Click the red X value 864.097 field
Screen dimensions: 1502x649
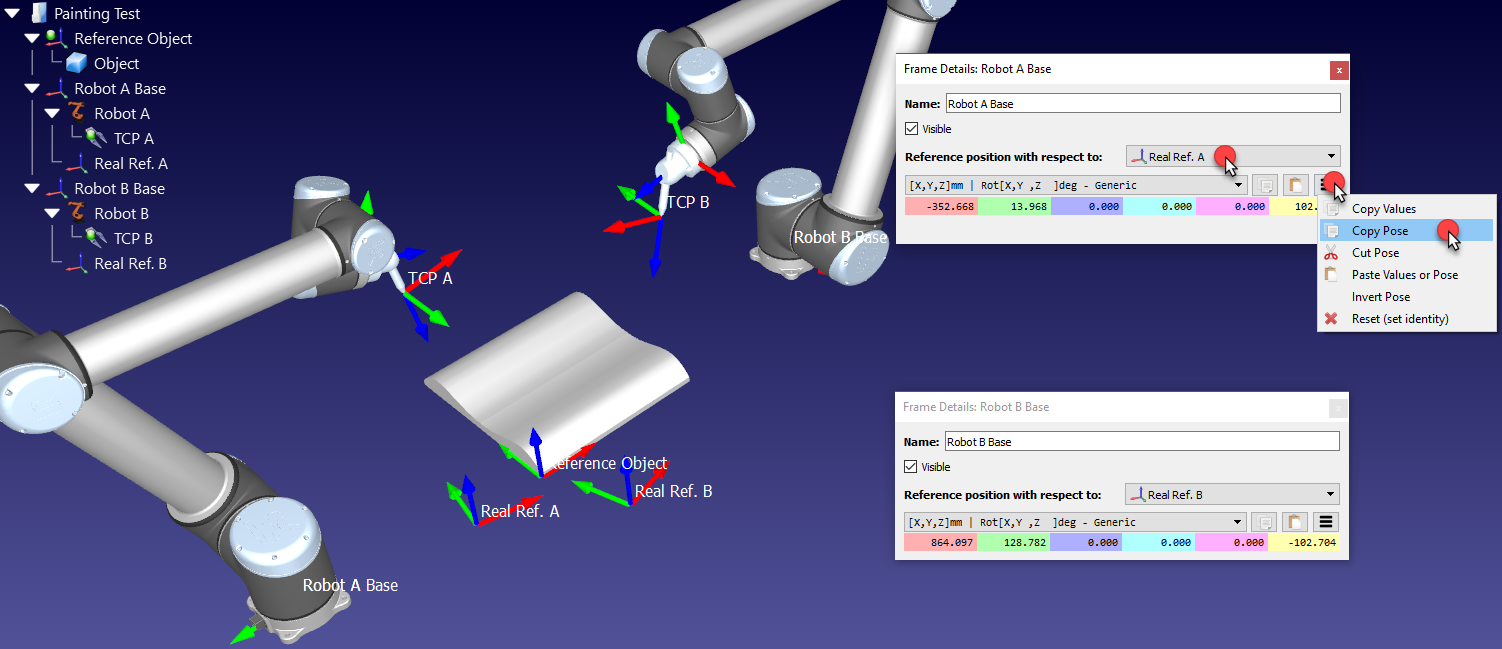pyautogui.click(x=940, y=543)
